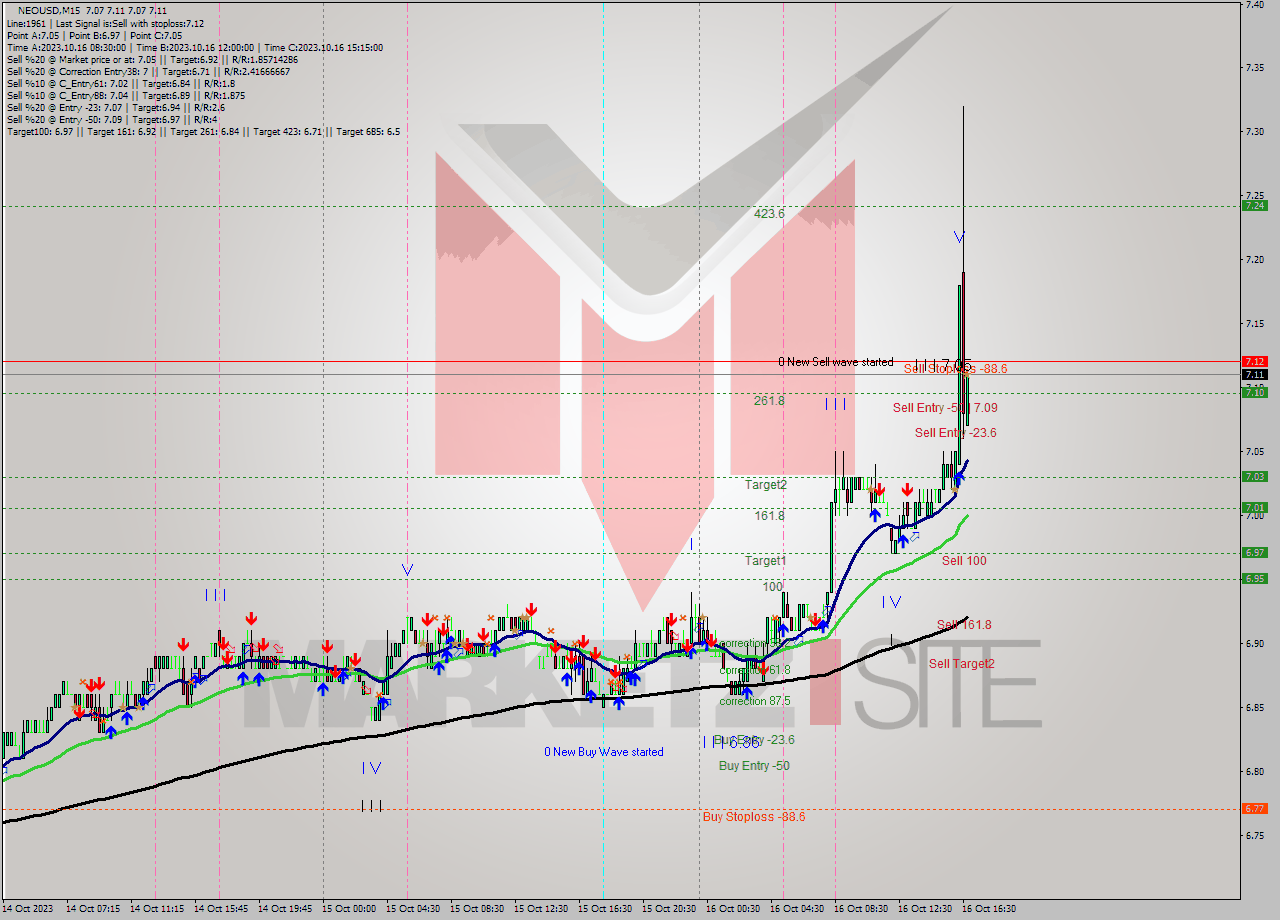Click the 'Sell Stoploss -88.6' label
The height and width of the screenshot is (920, 1280).
[955, 369]
